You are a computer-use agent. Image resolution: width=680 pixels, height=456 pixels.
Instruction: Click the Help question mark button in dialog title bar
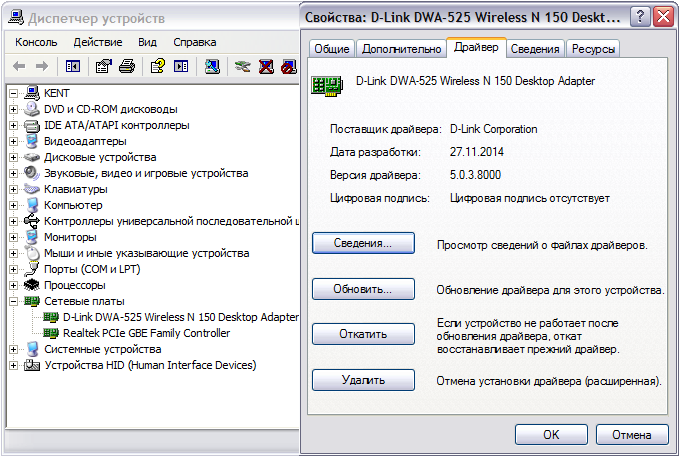tap(639, 17)
